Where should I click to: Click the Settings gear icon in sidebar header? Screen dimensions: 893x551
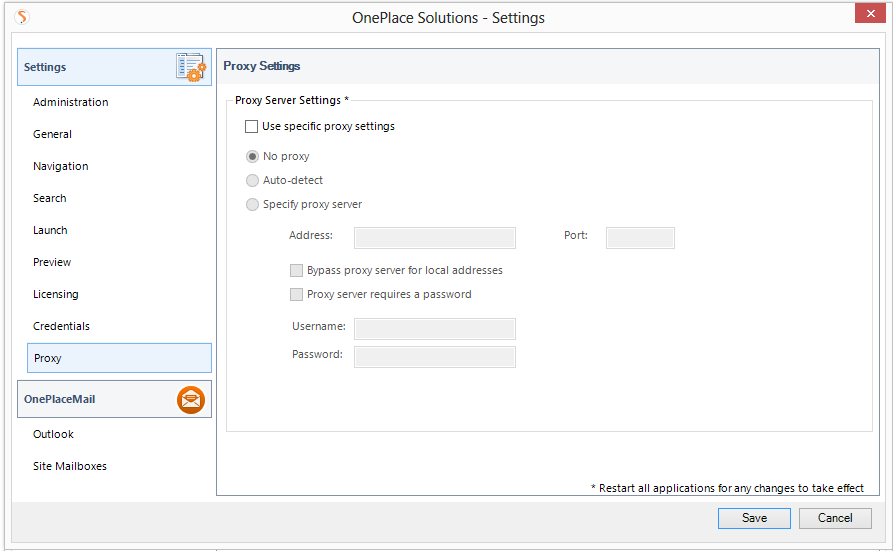coord(190,67)
